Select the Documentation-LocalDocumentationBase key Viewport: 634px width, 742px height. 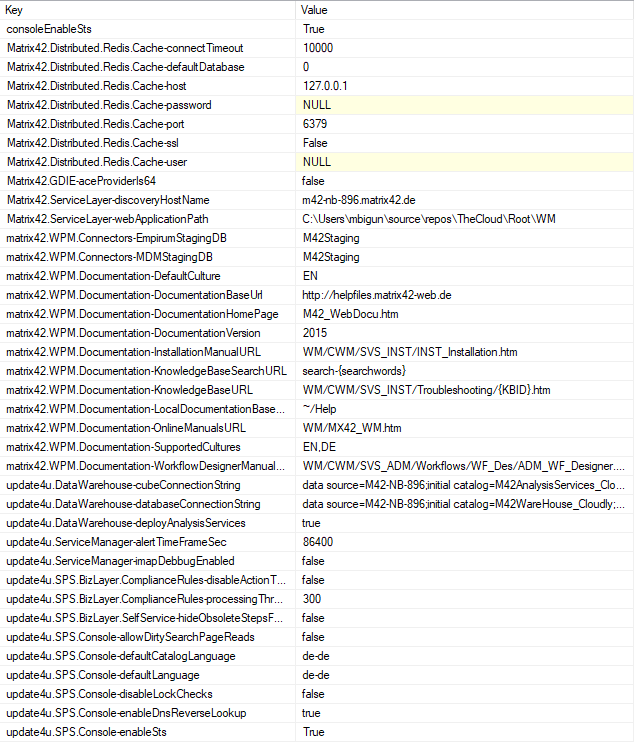click(148, 409)
